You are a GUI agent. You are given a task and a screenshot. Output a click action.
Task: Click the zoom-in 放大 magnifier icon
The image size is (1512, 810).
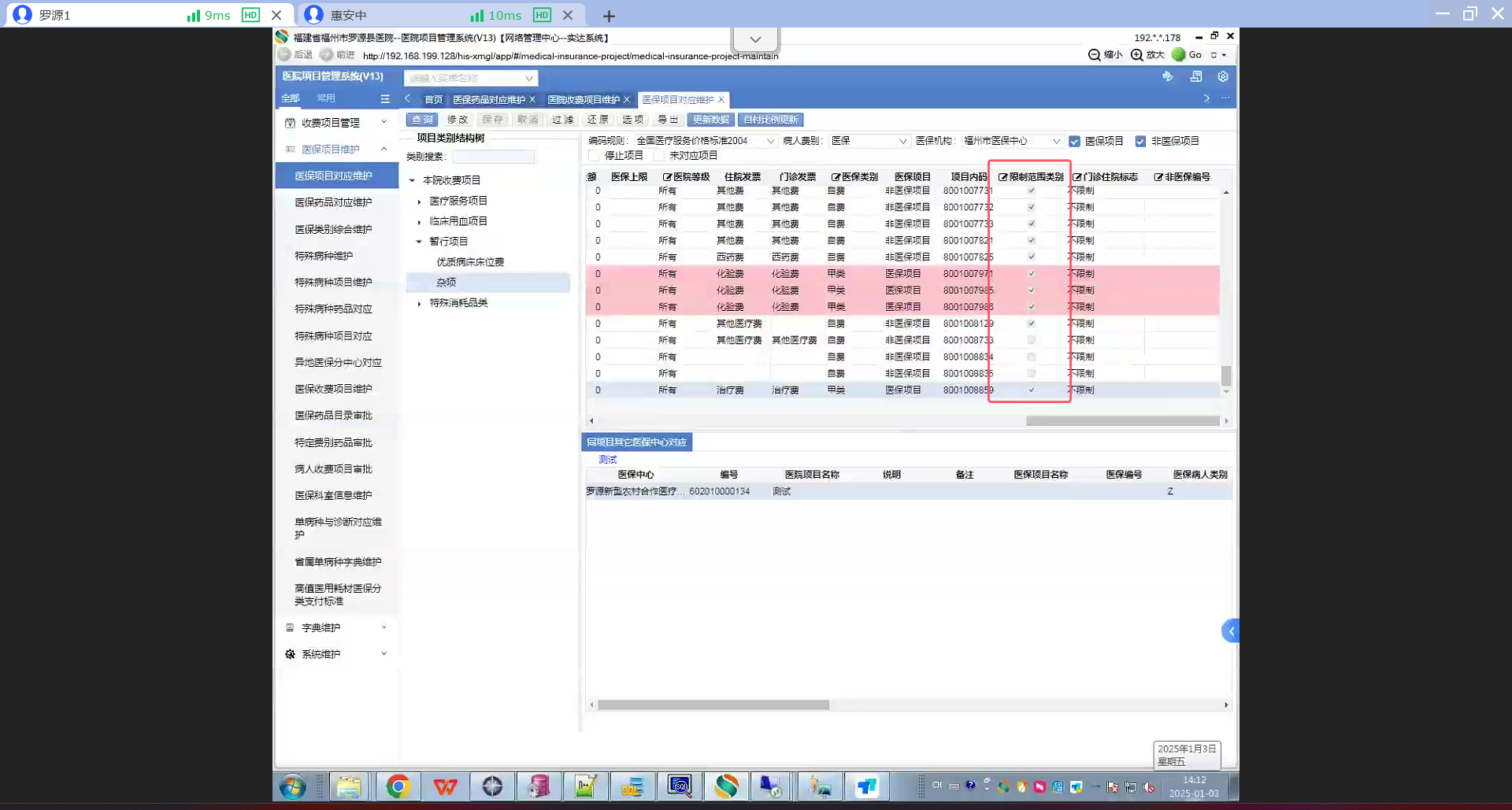[1137, 55]
